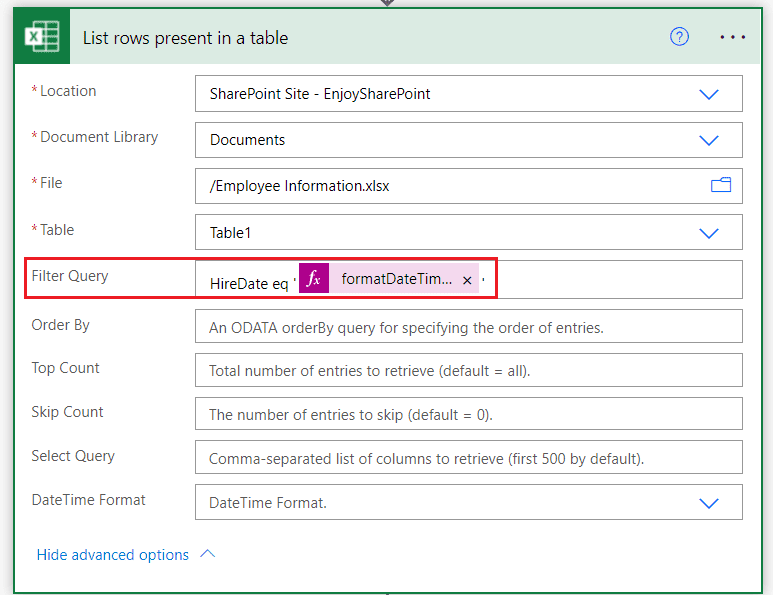Click Hide advanced options link

point(112,555)
